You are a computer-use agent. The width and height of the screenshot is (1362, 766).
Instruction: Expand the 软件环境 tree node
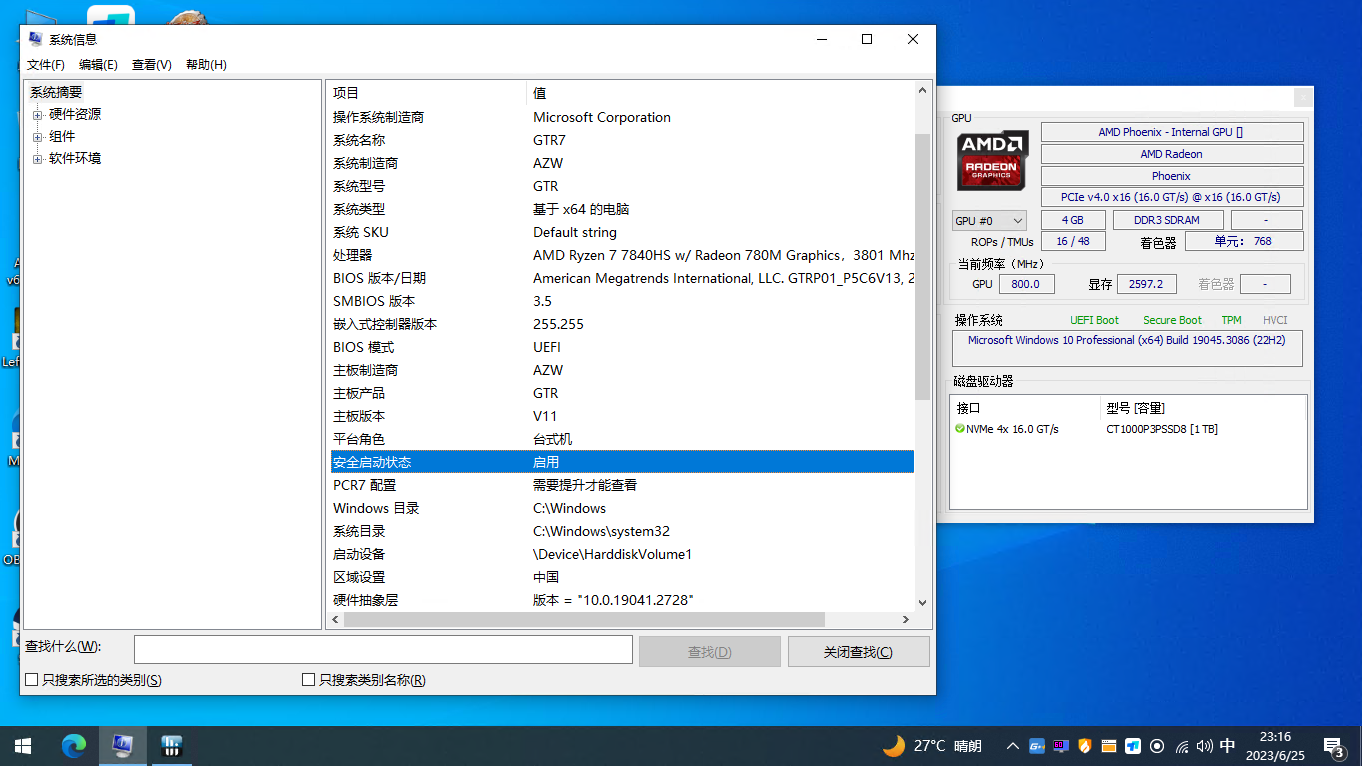(x=38, y=159)
